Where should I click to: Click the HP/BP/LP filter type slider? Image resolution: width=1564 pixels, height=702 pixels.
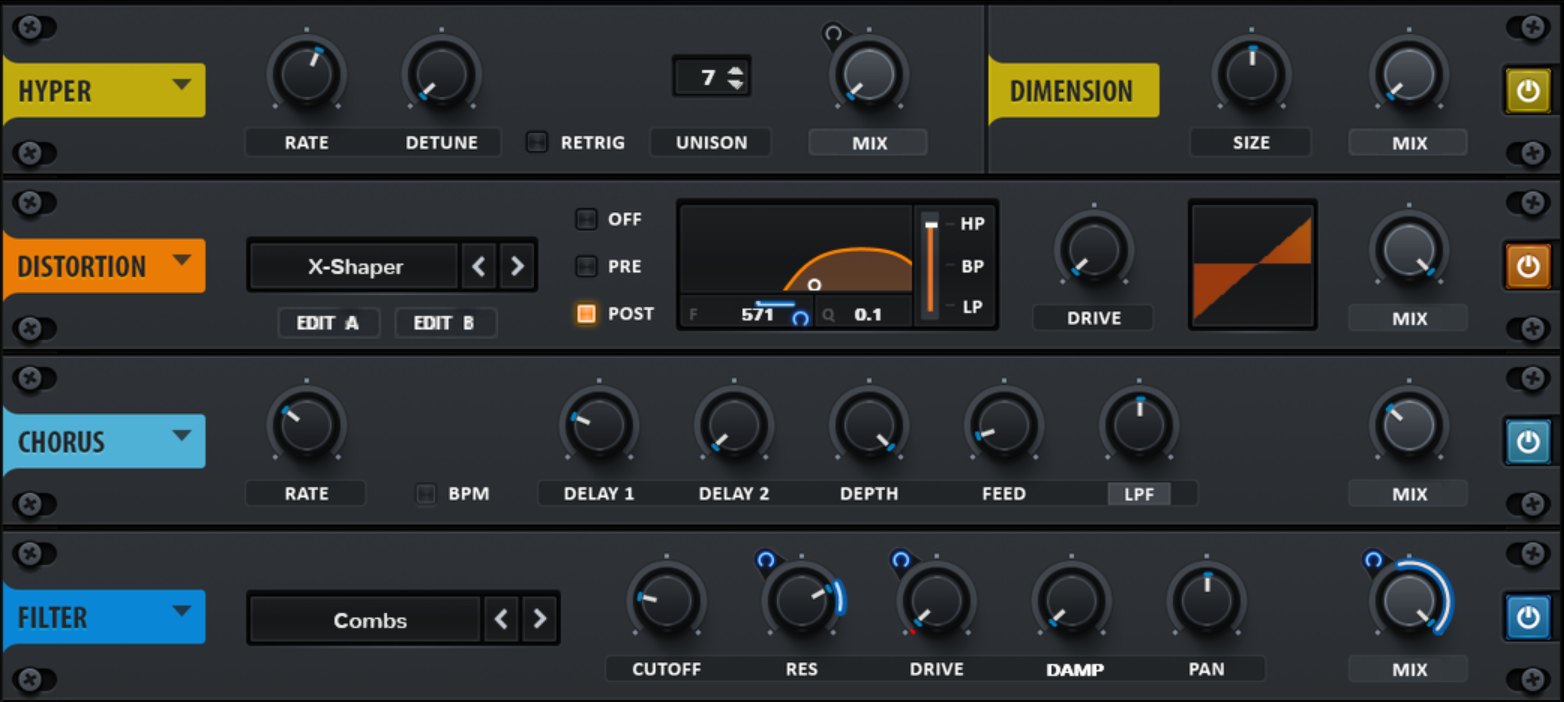point(931,265)
